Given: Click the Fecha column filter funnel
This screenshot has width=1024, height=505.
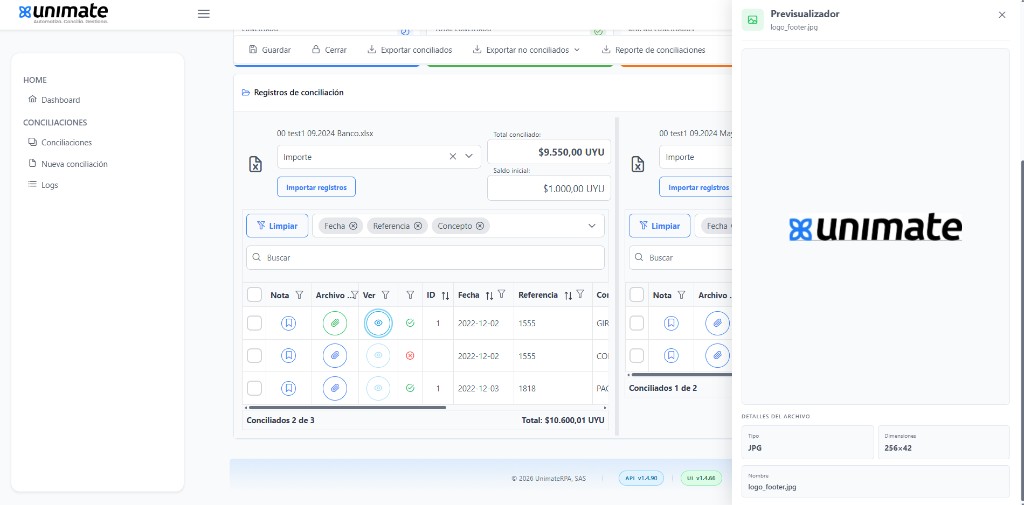Looking at the screenshot, I should pos(501,295).
